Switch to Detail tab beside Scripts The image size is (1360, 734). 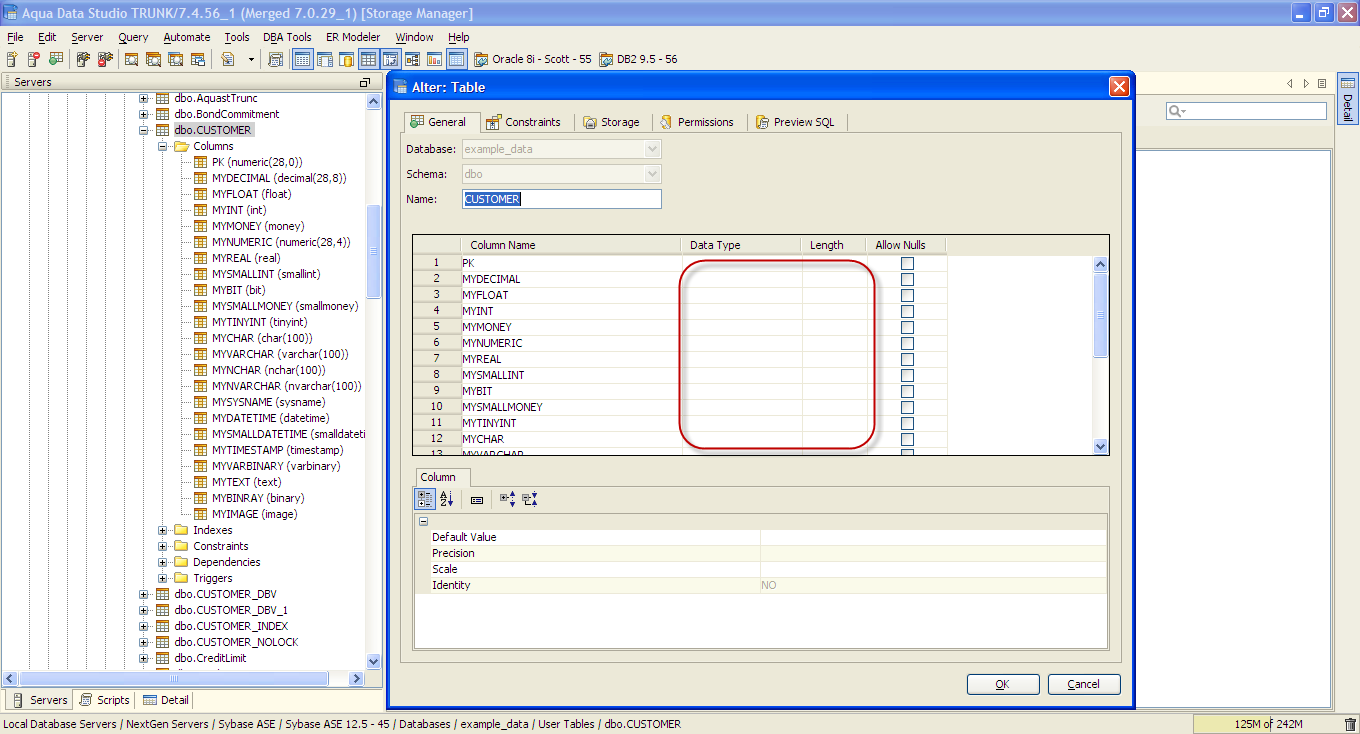[x=165, y=700]
